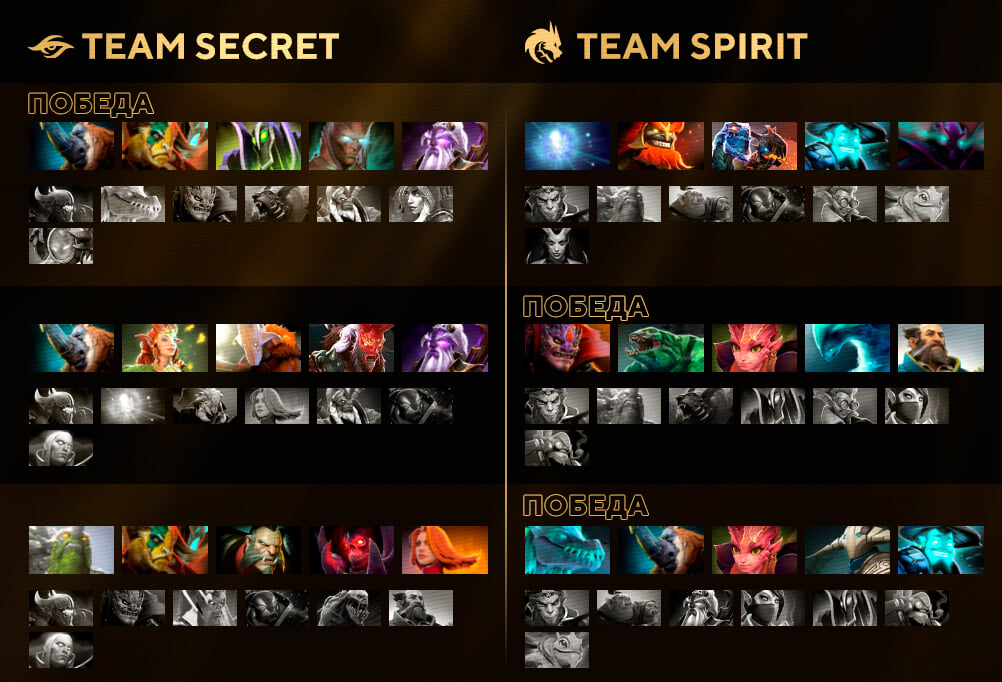Screen dimensions: 1002x682
Task: Click ПОБЕДА label above Secret's first game
Action: click(91, 104)
